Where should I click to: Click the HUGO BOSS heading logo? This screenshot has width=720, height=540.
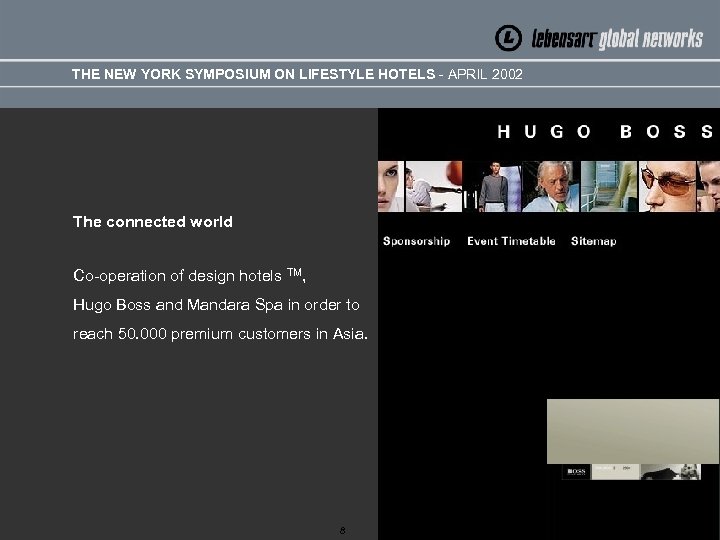point(605,132)
